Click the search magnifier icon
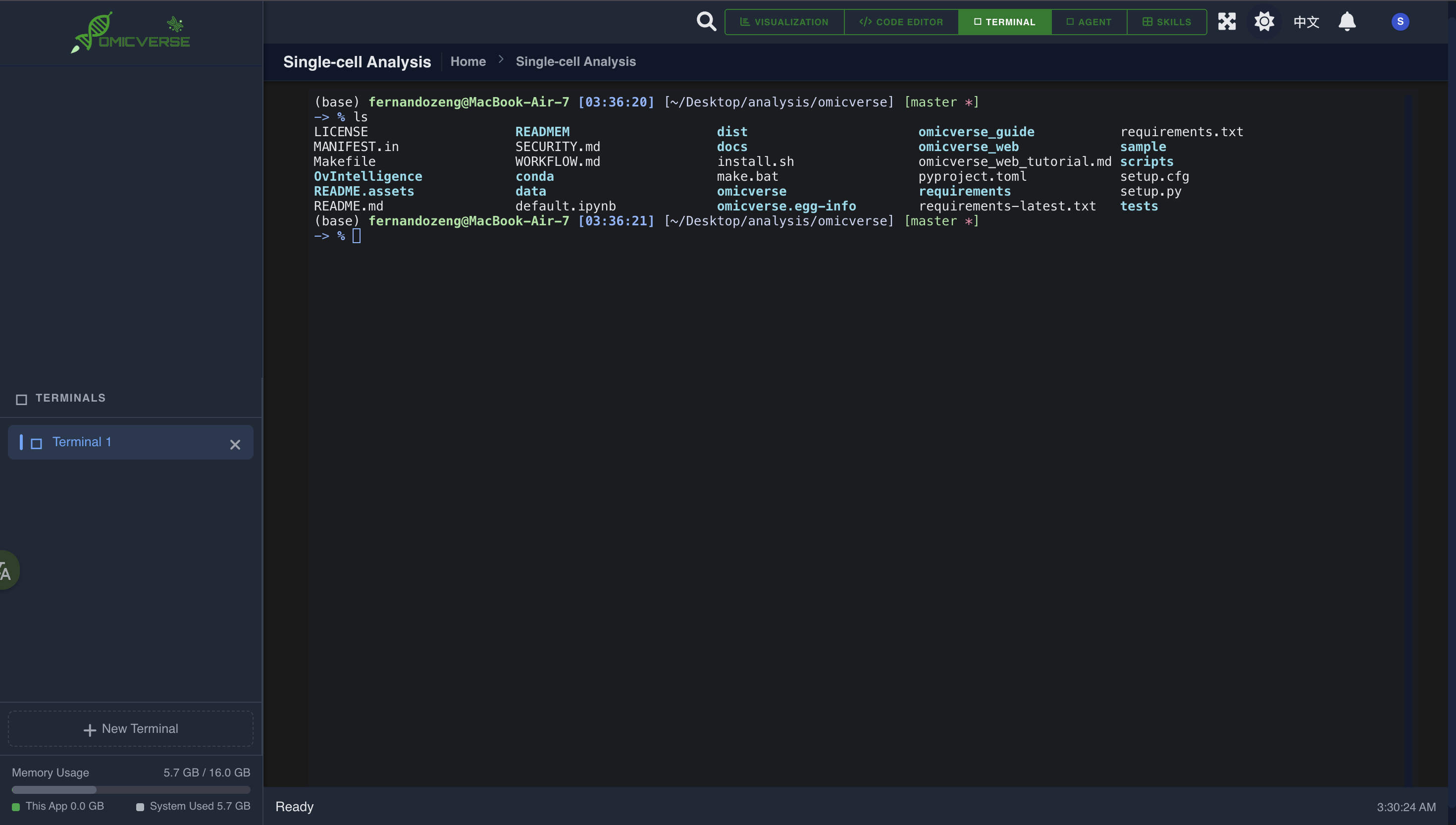 coord(706,21)
